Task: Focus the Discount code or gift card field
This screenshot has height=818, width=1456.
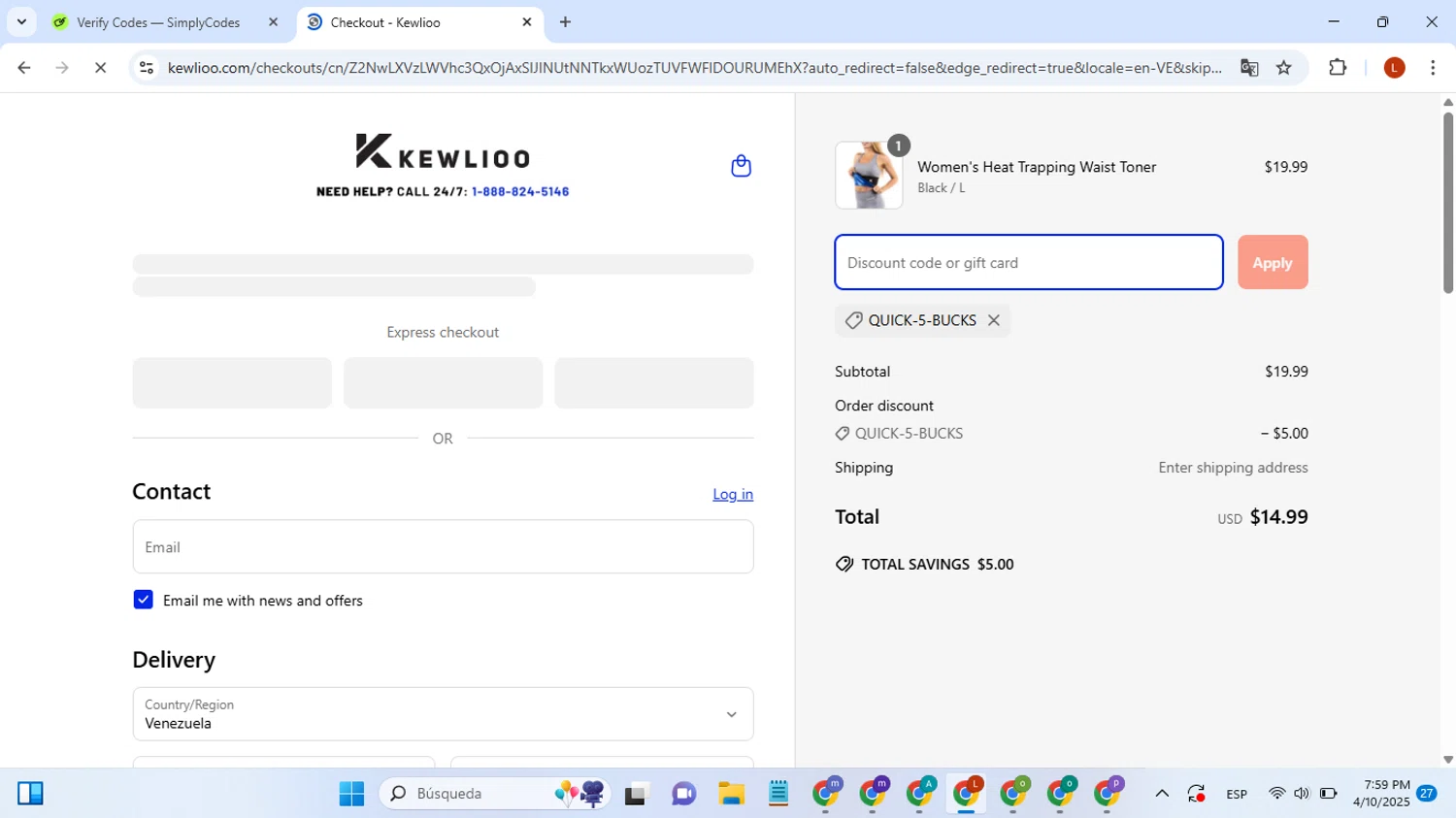Action: 1029,262
